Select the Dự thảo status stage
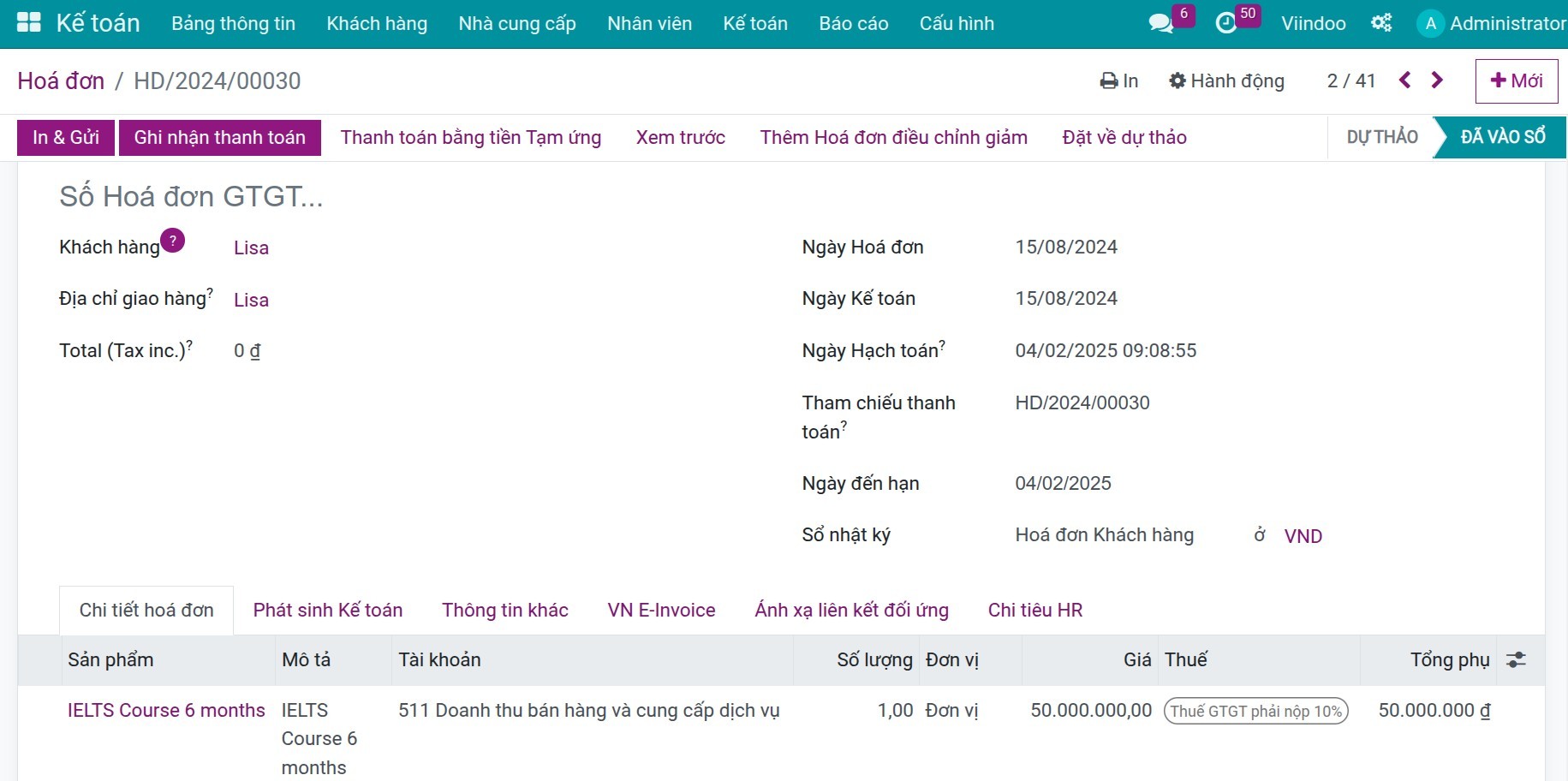The width and height of the screenshot is (1568, 781). point(1381,137)
